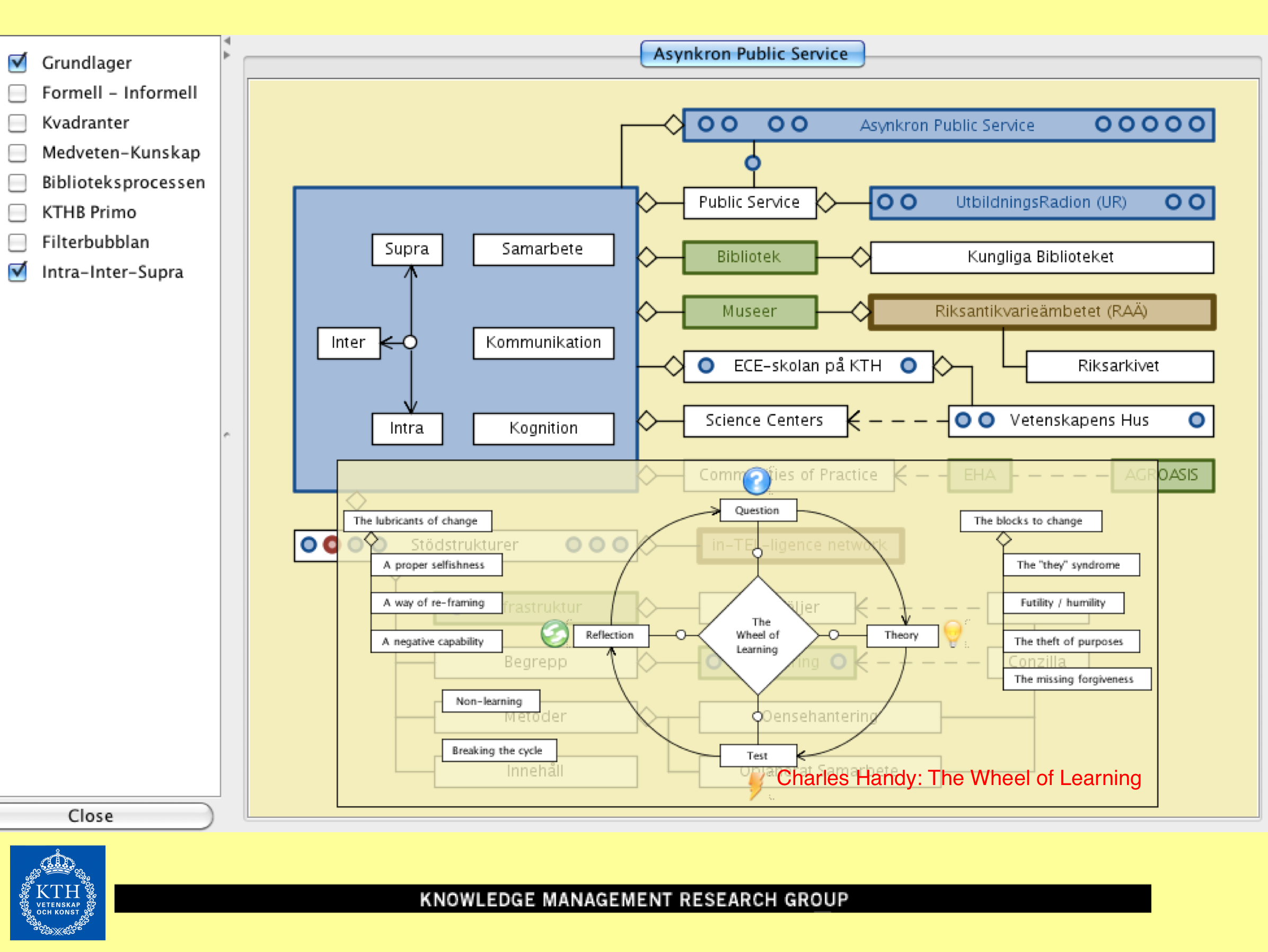The height and width of the screenshot is (952, 1268).
Task: Click right arrow on the panel divider
Action: (x=227, y=56)
